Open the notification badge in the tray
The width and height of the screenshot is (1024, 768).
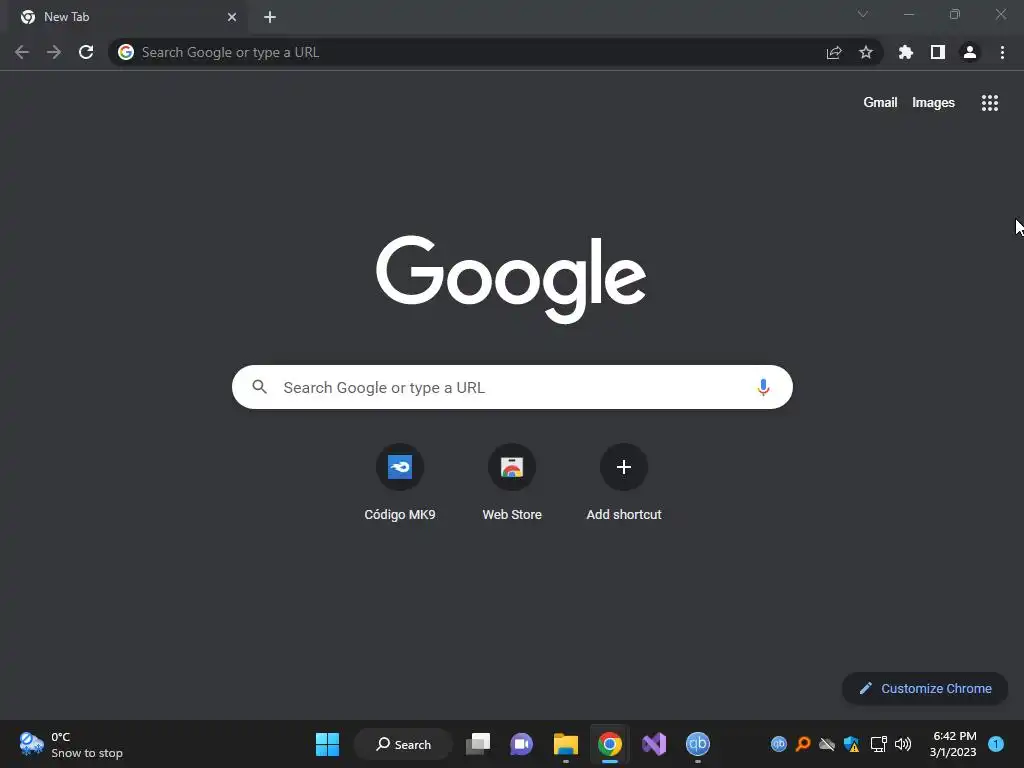(996, 744)
